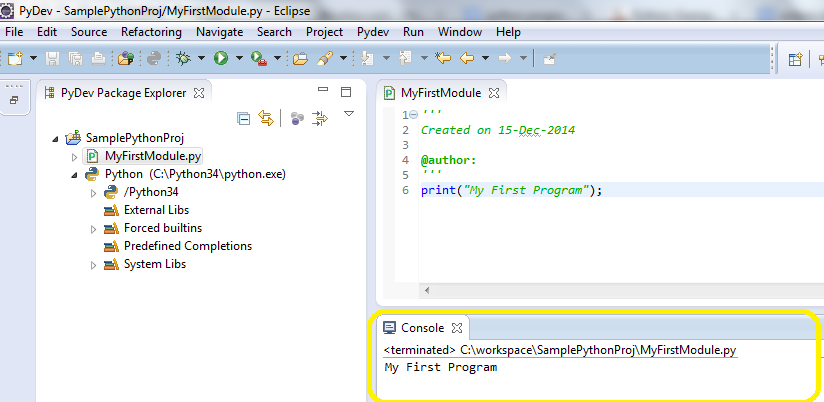Image resolution: width=824 pixels, height=402 pixels.
Task: Collapse the docstring fold on line 1
Action: click(413, 115)
